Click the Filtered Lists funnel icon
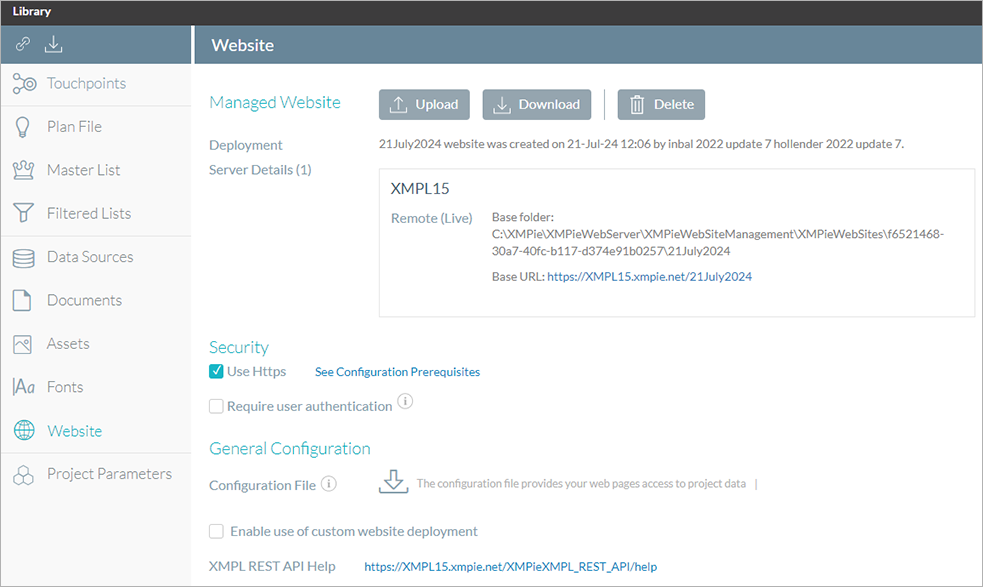983x587 pixels. [23, 213]
